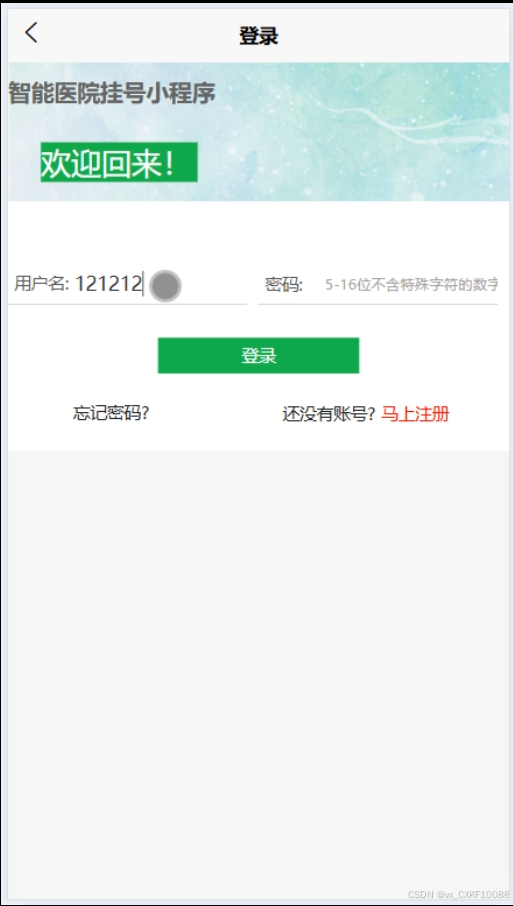Click the underline beneath the password field
Screen dimensions: 513x906
[378, 303]
